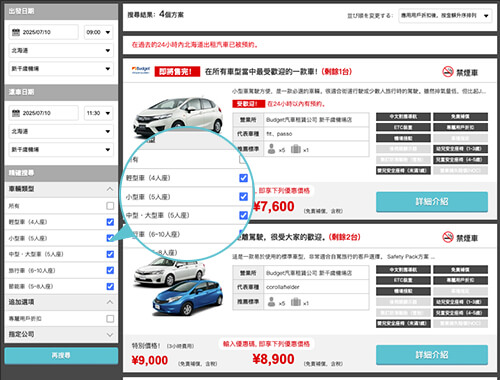Click the 禁煙車 label on the first car card
This screenshot has width=500, height=380.
(x=467, y=72)
